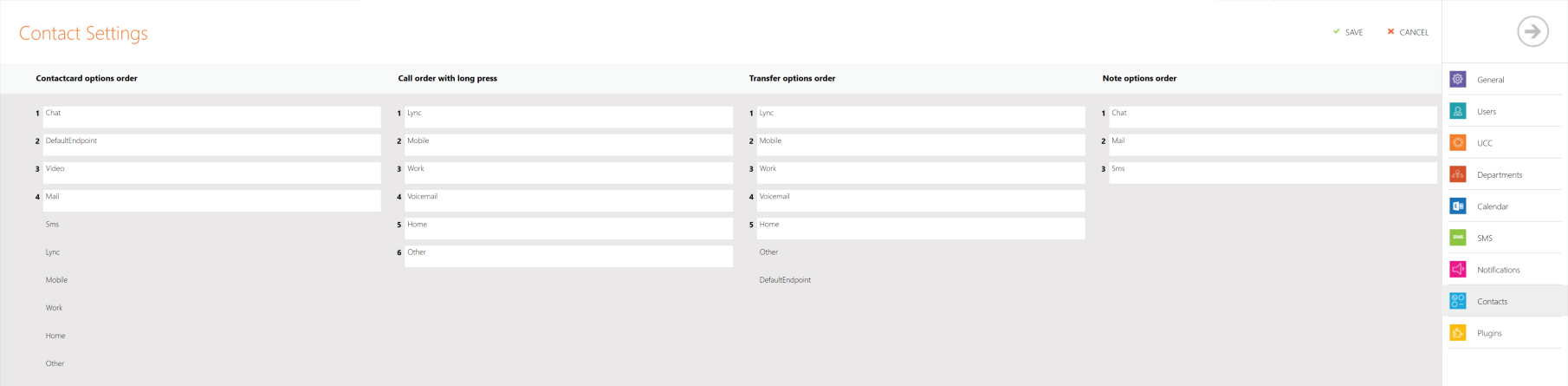Click the unranked Sms contactcard option
Image resolution: width=1568 pixels, height=386 pixels.
53,225
